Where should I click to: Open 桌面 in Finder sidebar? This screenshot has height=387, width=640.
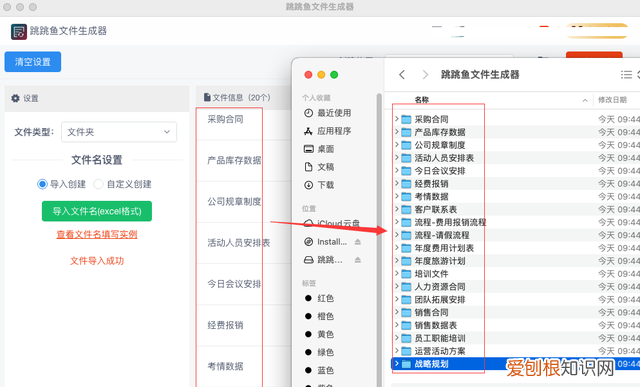click(x=319, y=149)
